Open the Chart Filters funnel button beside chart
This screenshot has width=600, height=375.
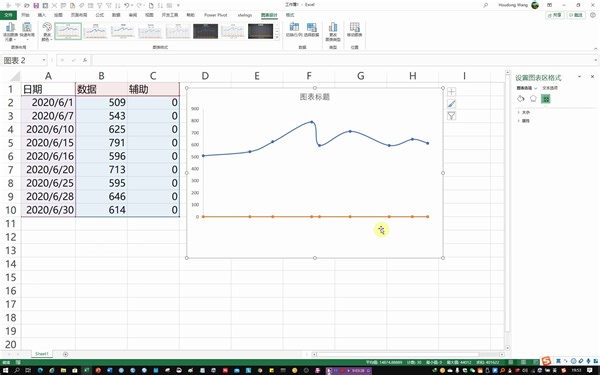(x=452, y=116)
